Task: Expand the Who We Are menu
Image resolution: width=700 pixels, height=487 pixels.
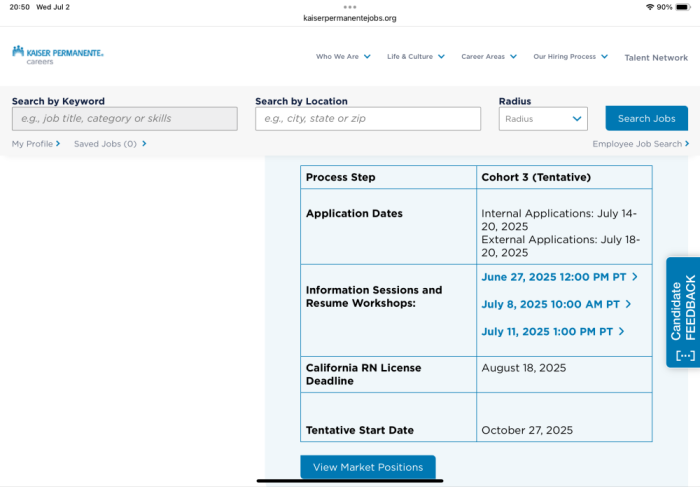Action: click(x=342, y=57)
